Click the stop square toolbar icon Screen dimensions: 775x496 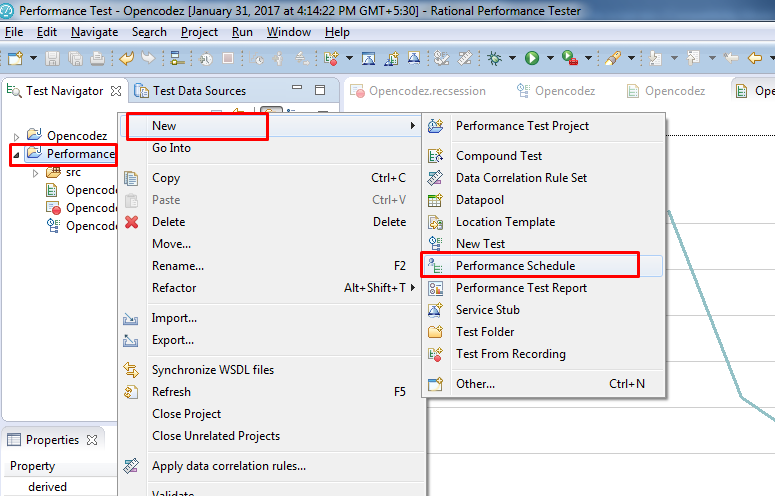pos(228,58)
